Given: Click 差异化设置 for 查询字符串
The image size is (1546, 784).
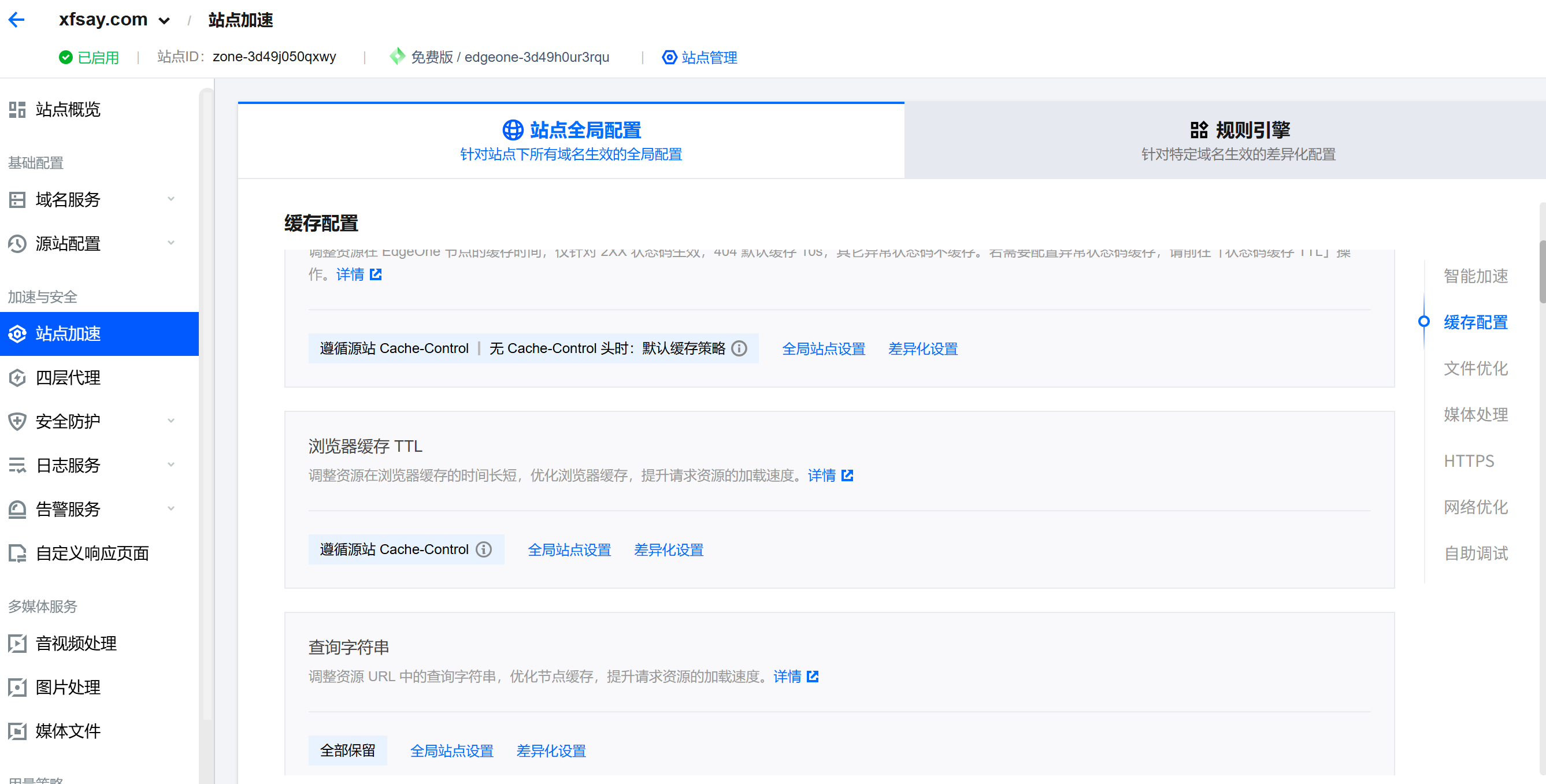Looking at the screenshot, I should point(551,751).
